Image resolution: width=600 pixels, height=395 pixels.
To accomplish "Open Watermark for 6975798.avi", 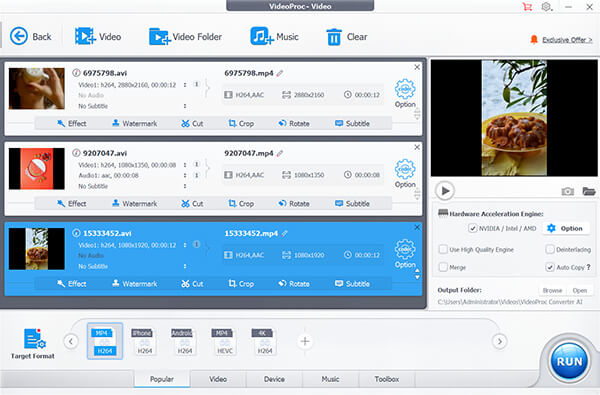I will tap(134, 123).
